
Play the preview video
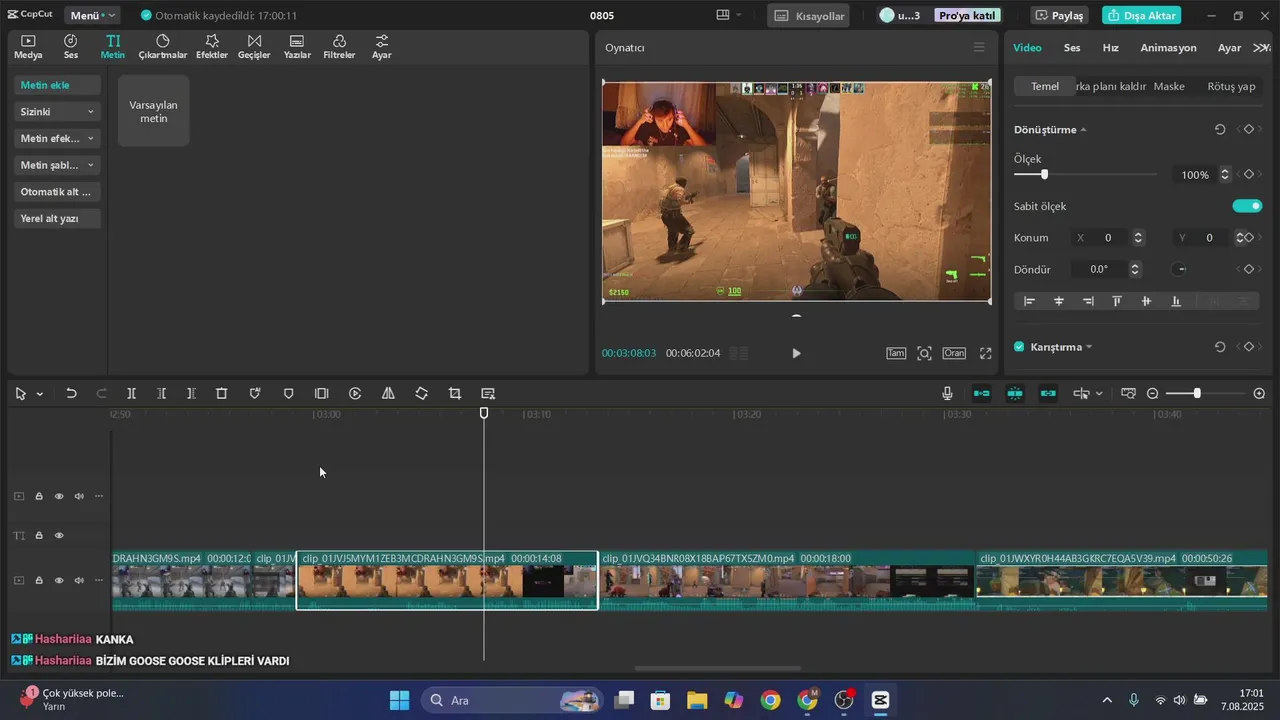(x=796, y=353)
